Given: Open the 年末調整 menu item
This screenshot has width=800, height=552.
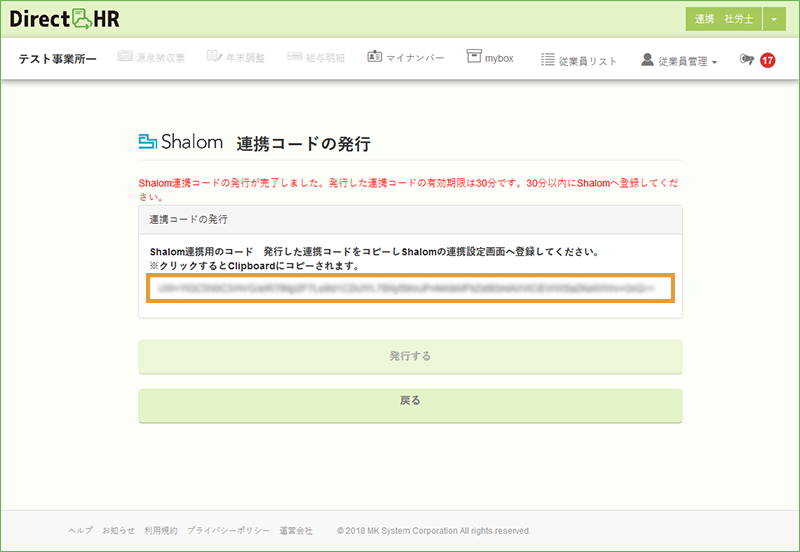Looking at the screenshot, I should tap(236, 58).
